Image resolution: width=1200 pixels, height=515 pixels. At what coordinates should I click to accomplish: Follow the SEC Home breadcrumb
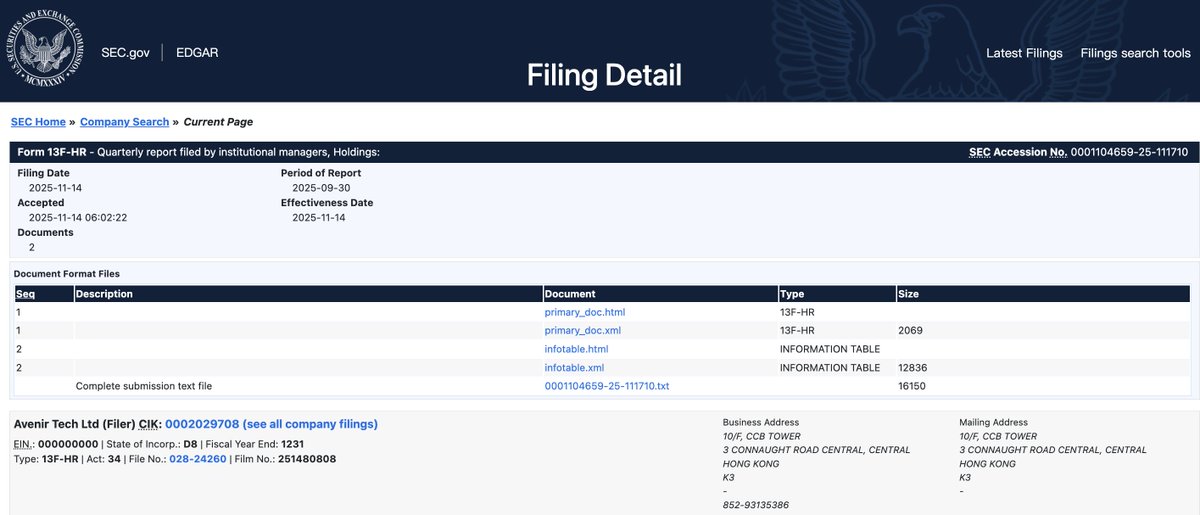point(38,122)
